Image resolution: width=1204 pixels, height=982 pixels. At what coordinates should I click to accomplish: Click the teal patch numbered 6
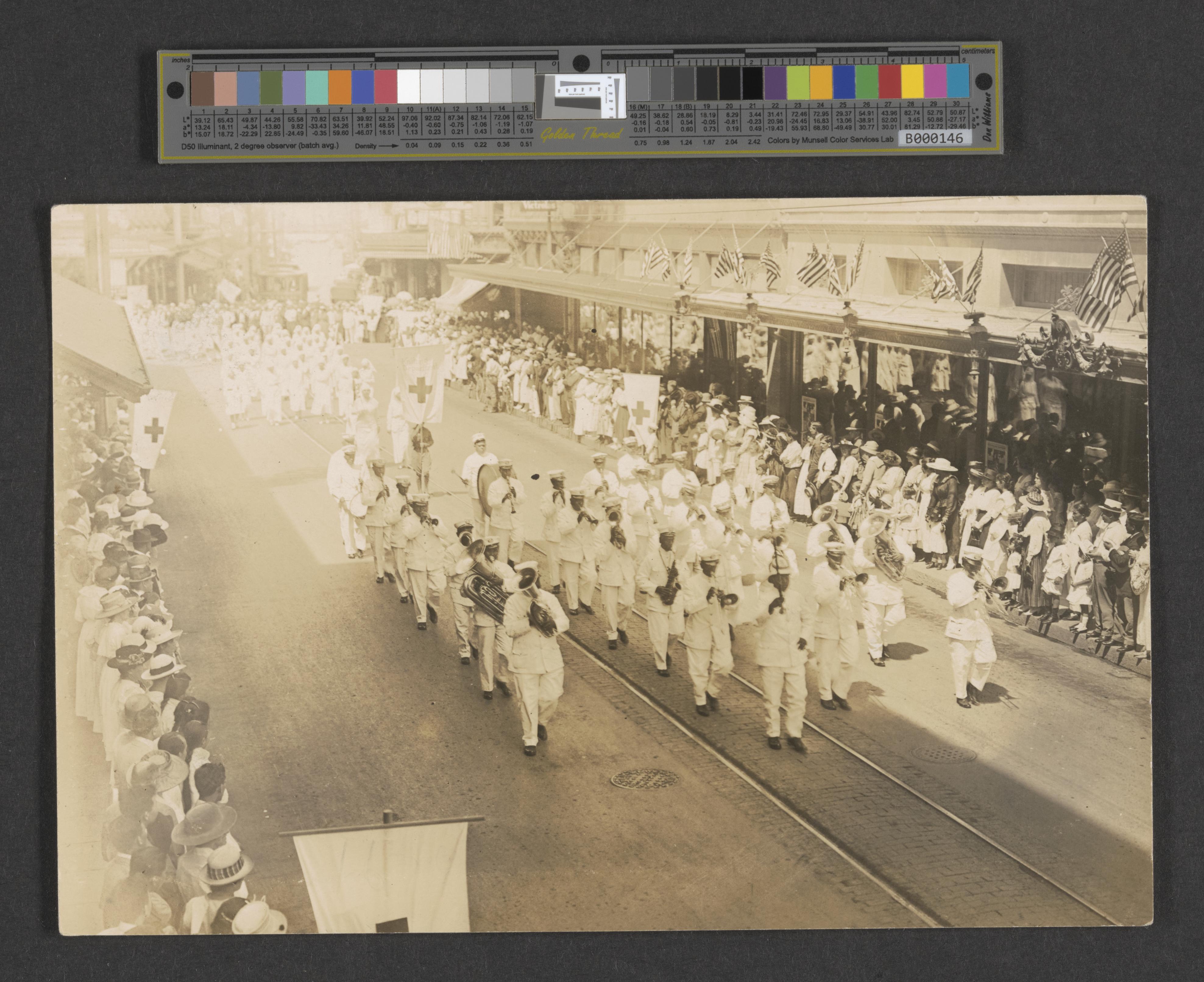point(317,88)
